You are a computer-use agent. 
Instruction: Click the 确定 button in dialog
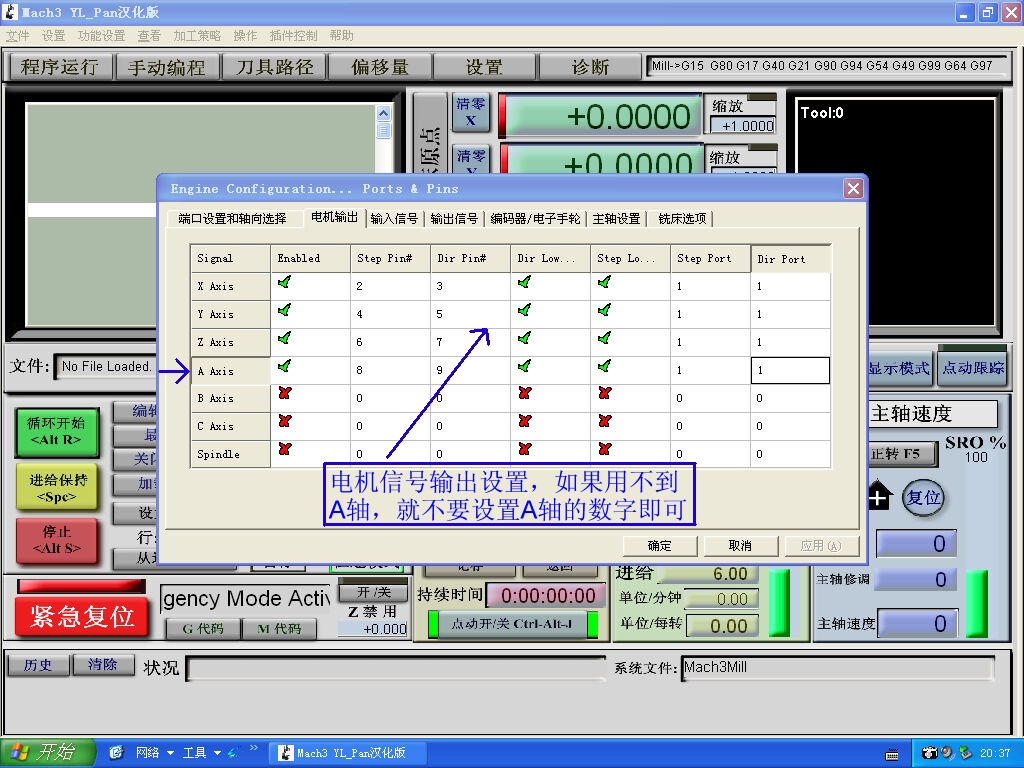(660, 546)
